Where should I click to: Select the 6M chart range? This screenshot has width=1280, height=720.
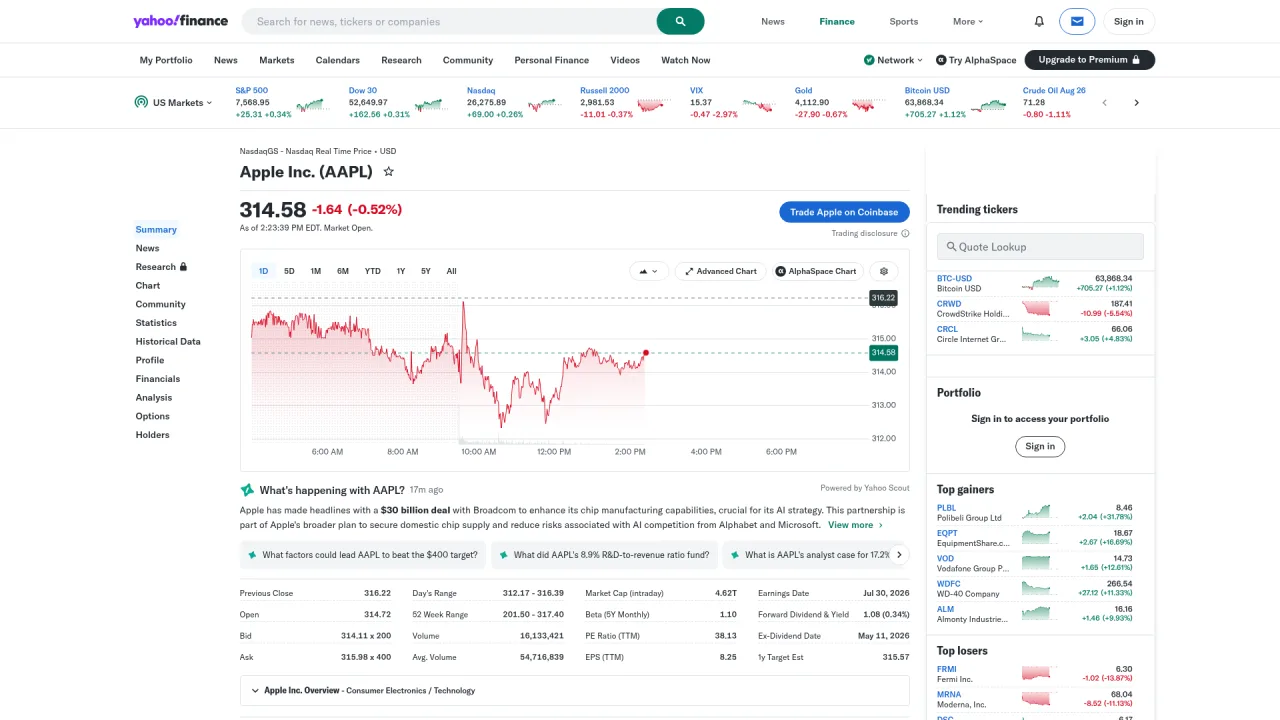click(x=343, y=271)
